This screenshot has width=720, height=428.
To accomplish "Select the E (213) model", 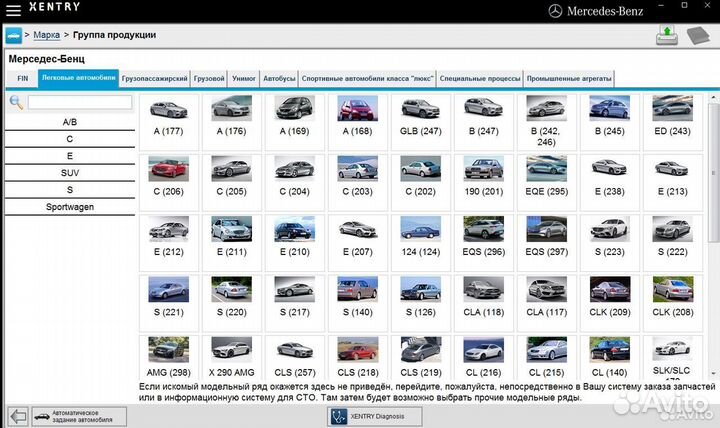I will pyautogui.click(x=672, y=182).
